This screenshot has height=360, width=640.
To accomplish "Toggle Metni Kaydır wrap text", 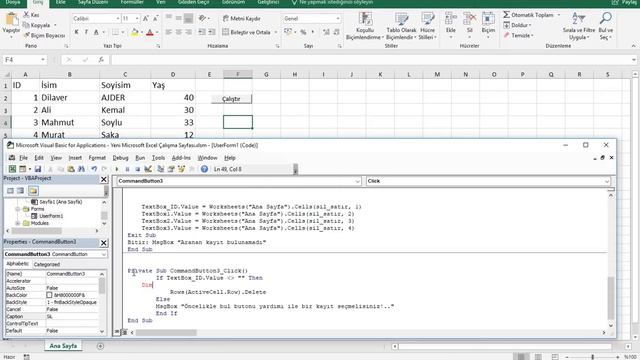I will (x=242, y=18).
